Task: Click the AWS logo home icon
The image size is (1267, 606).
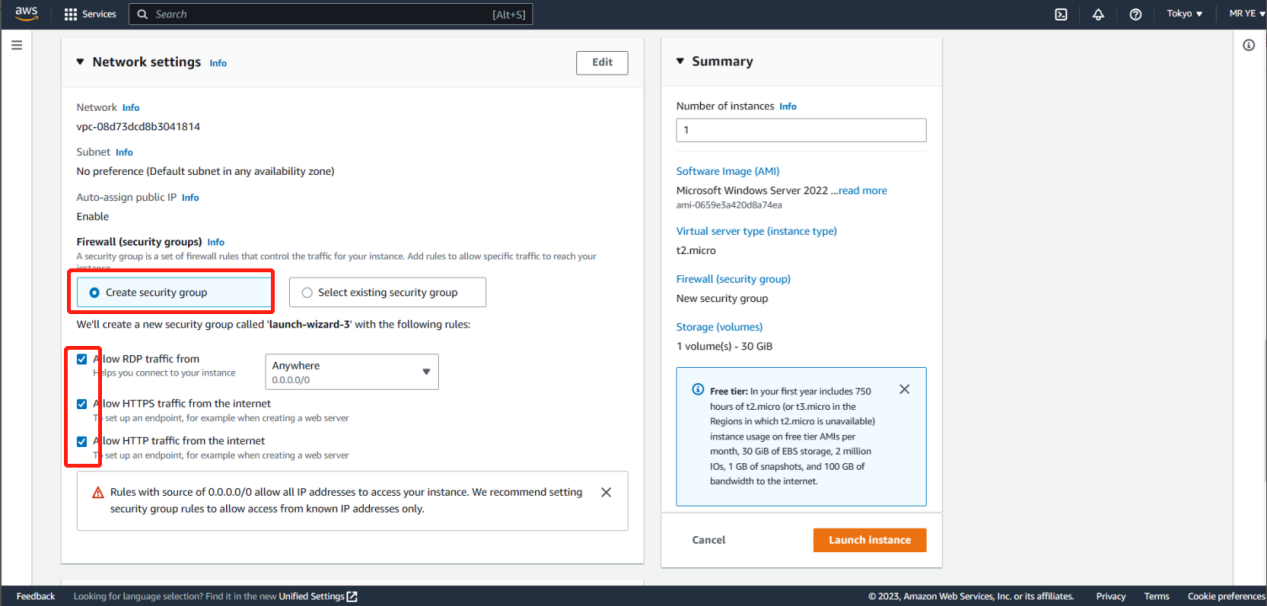Action: [26, 13]
